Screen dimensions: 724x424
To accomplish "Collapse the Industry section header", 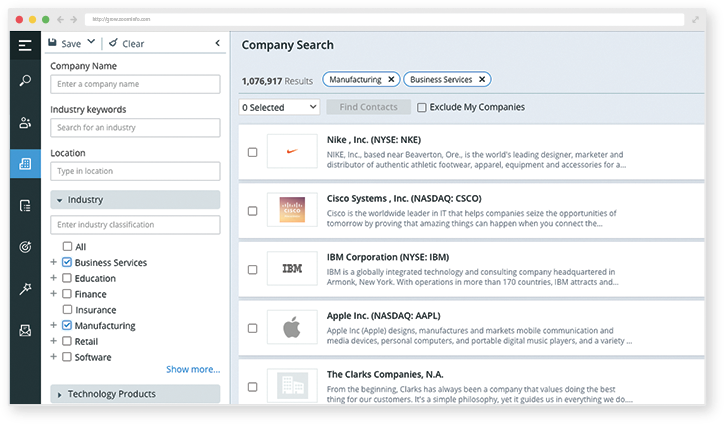I will [x=135, y=200].
